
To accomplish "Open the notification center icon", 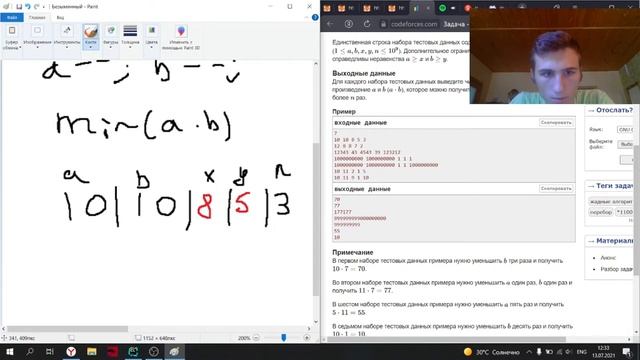I will (626, 352).
